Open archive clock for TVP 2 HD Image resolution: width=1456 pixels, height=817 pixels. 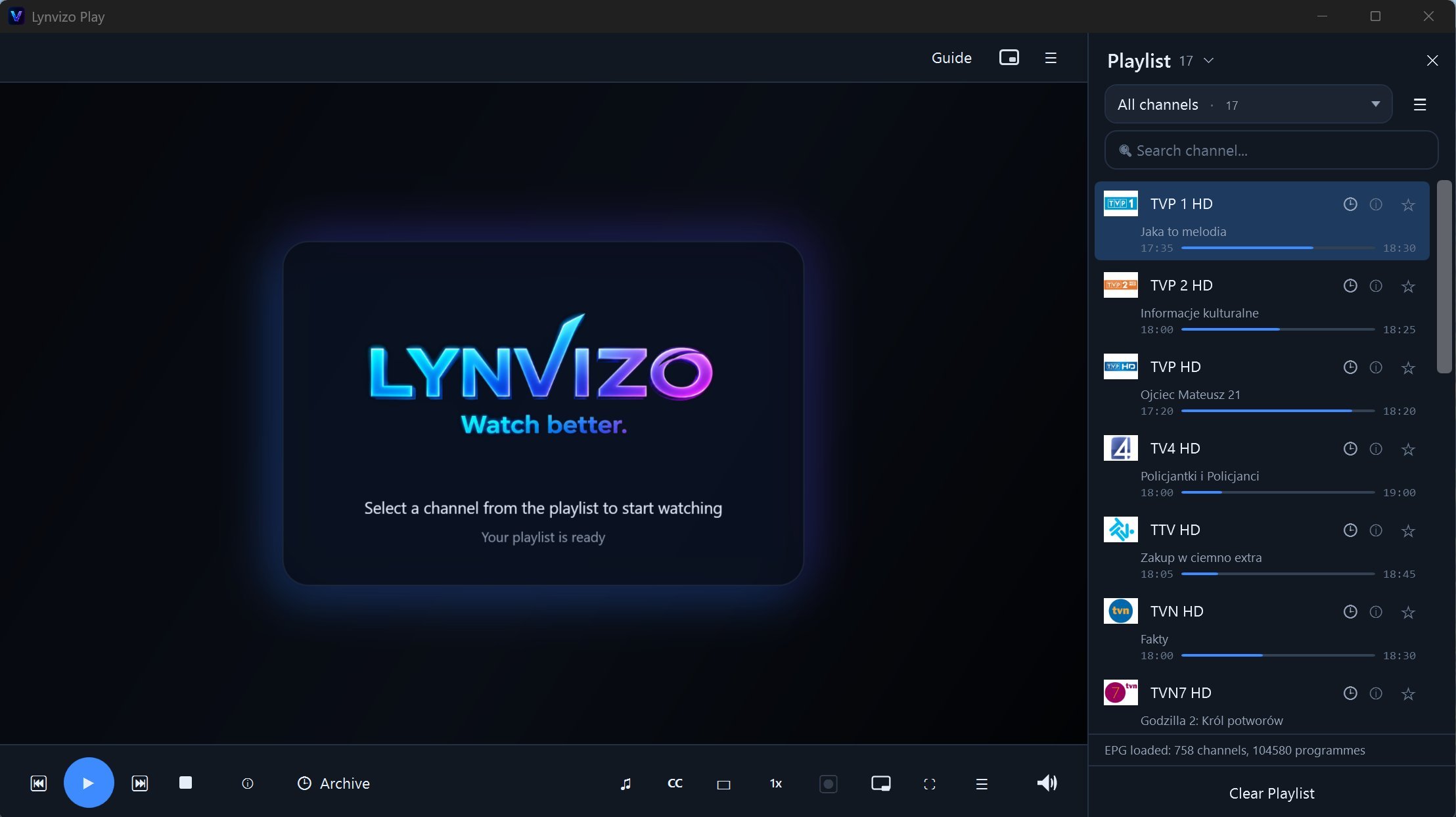tap(1350, 286)
